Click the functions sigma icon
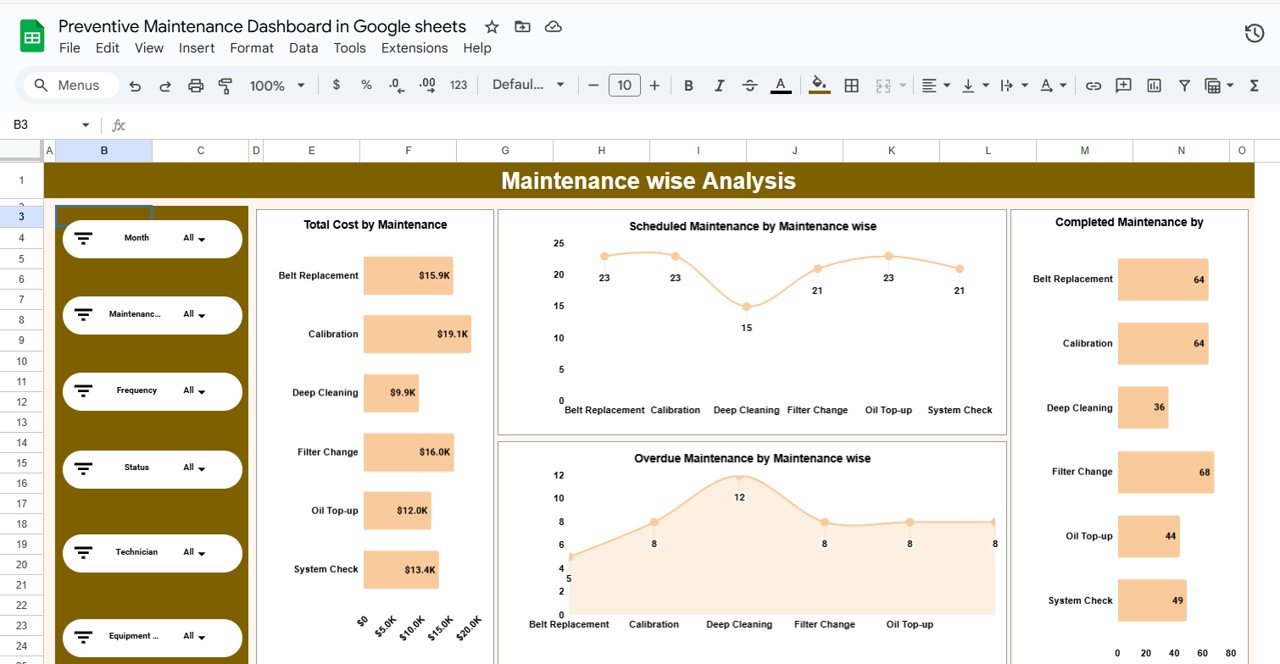This screenshot has width=1280, height=664. [1255, 85]
